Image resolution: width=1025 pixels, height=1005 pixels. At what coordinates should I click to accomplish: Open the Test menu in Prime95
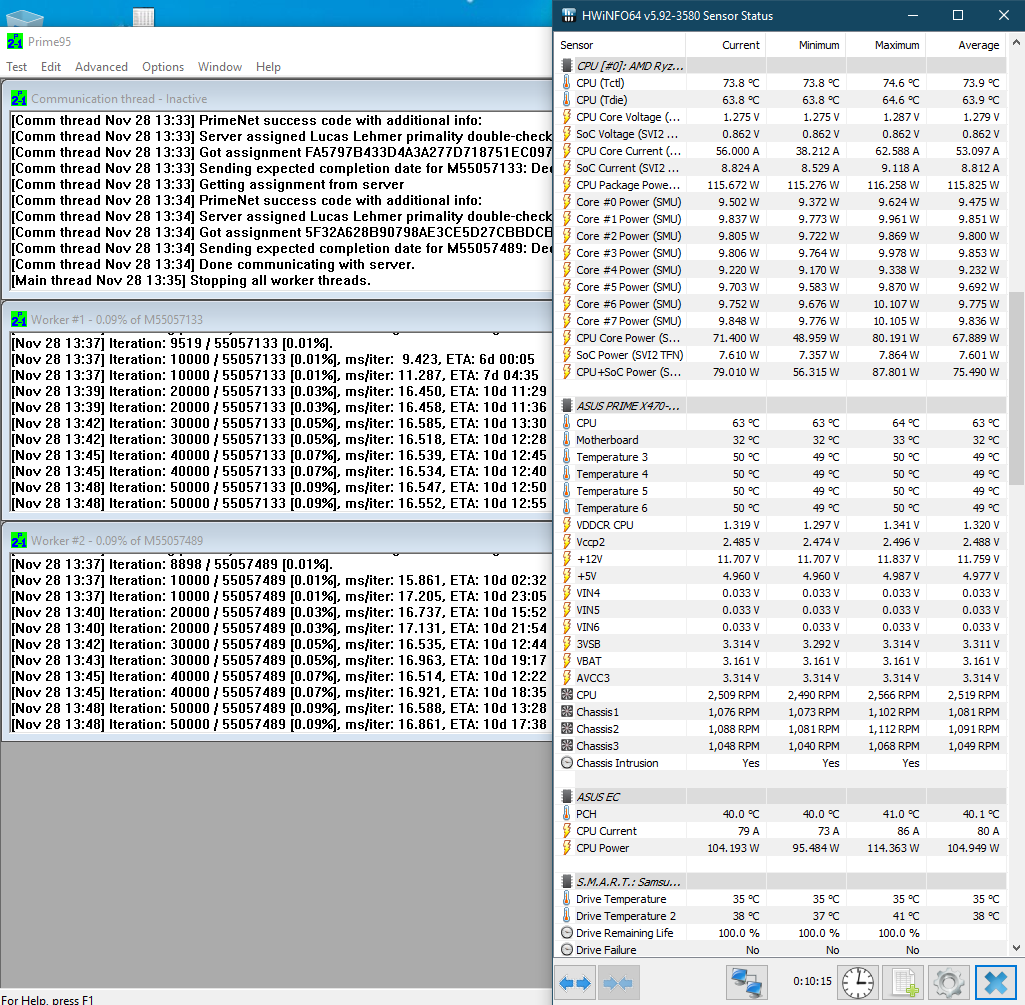pyautogui.click(x=16, y=67)
